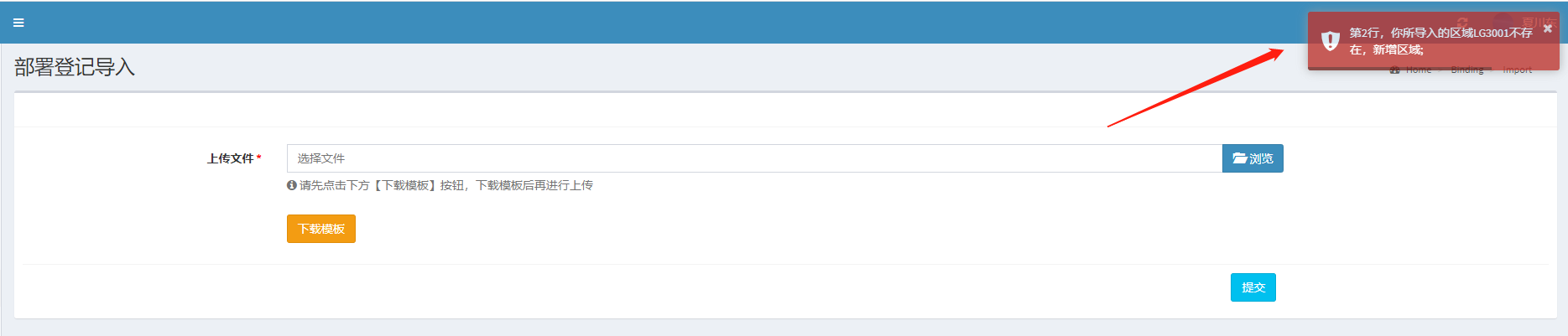Submit the form with 提交

(x=1253, y=287)
